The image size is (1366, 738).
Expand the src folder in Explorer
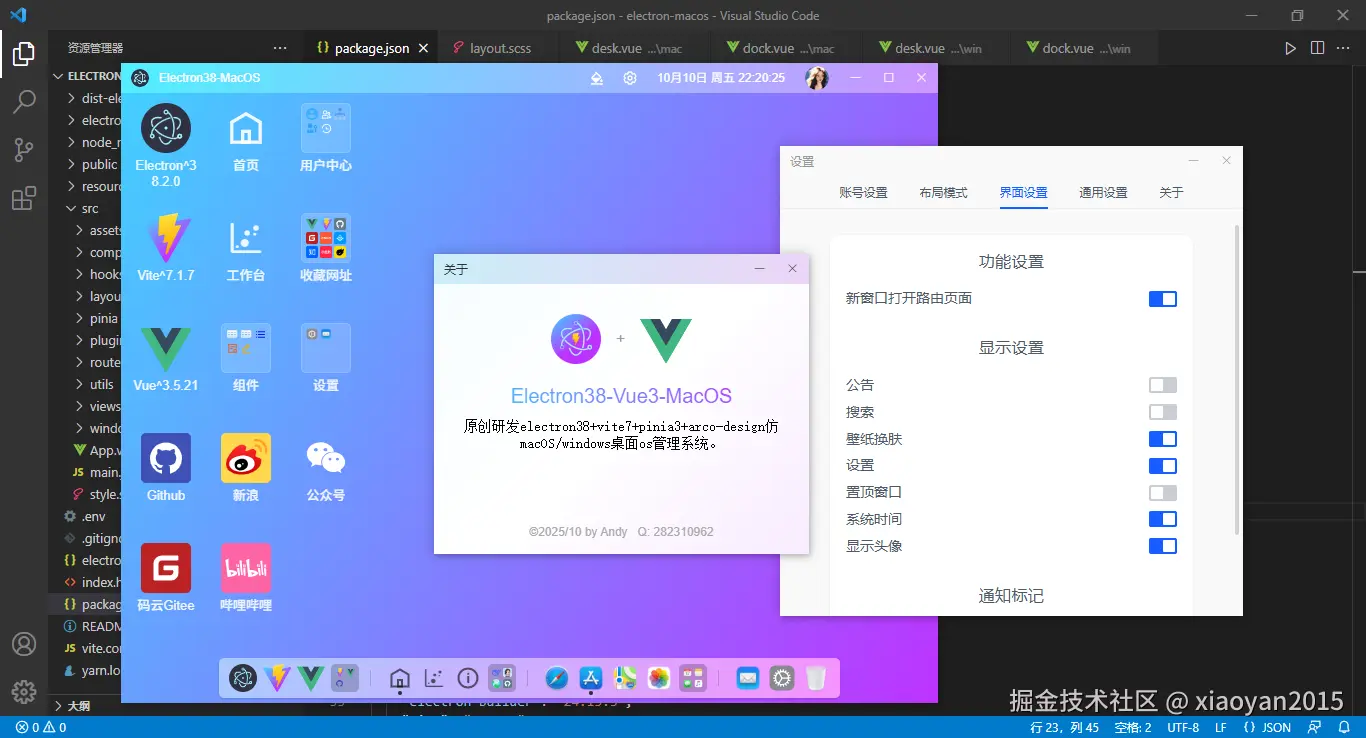[86, 208]
